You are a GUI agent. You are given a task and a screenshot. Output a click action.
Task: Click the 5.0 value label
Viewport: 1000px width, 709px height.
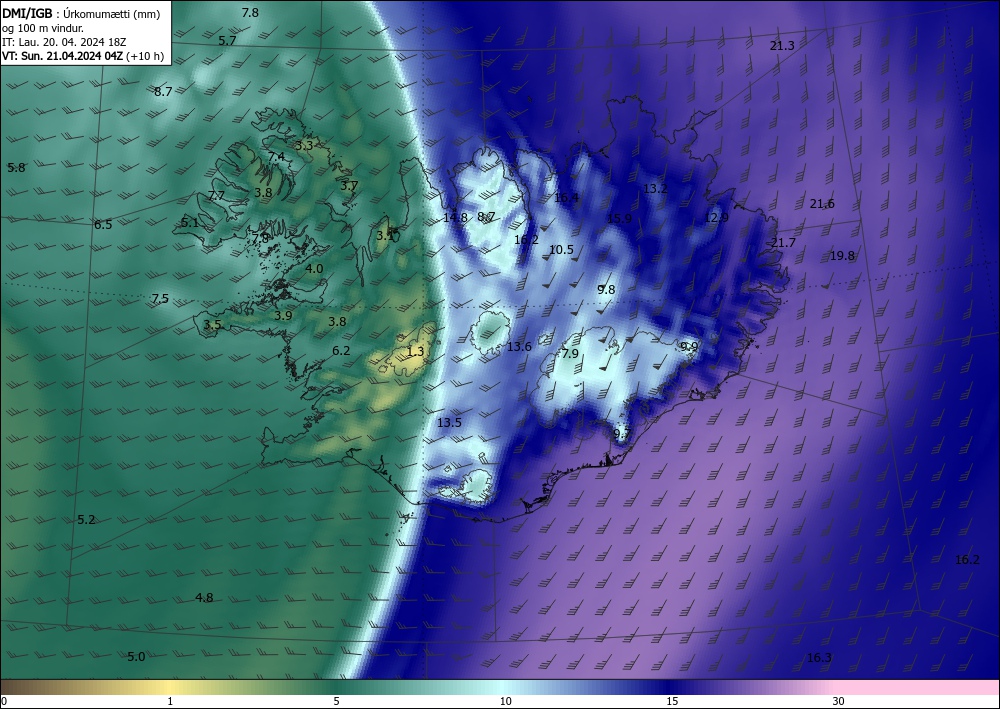(x=136, y=657)
